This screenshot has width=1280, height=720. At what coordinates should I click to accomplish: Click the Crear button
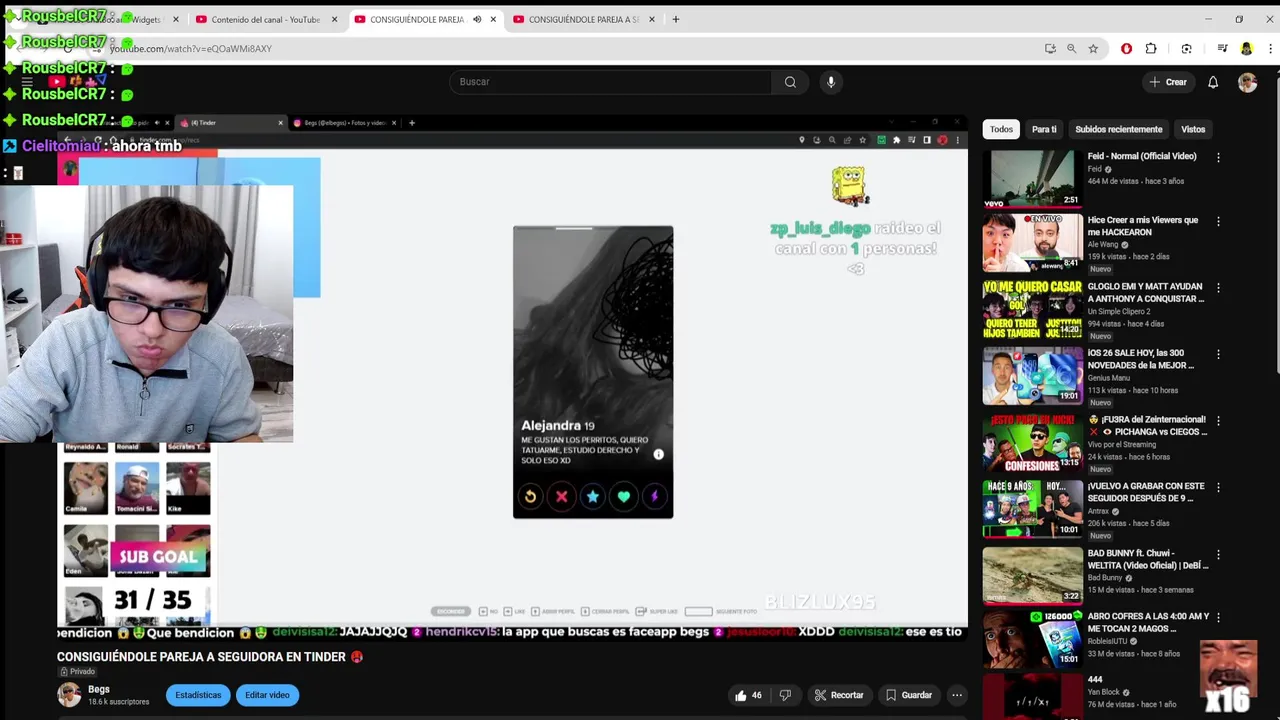click(1168, 82)
